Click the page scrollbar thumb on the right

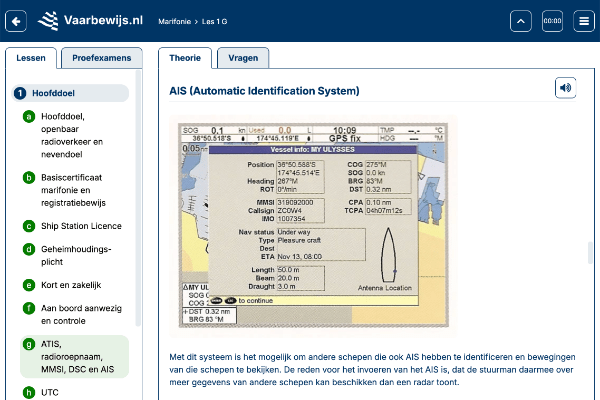pyautogui.click(x=590, y=253)
